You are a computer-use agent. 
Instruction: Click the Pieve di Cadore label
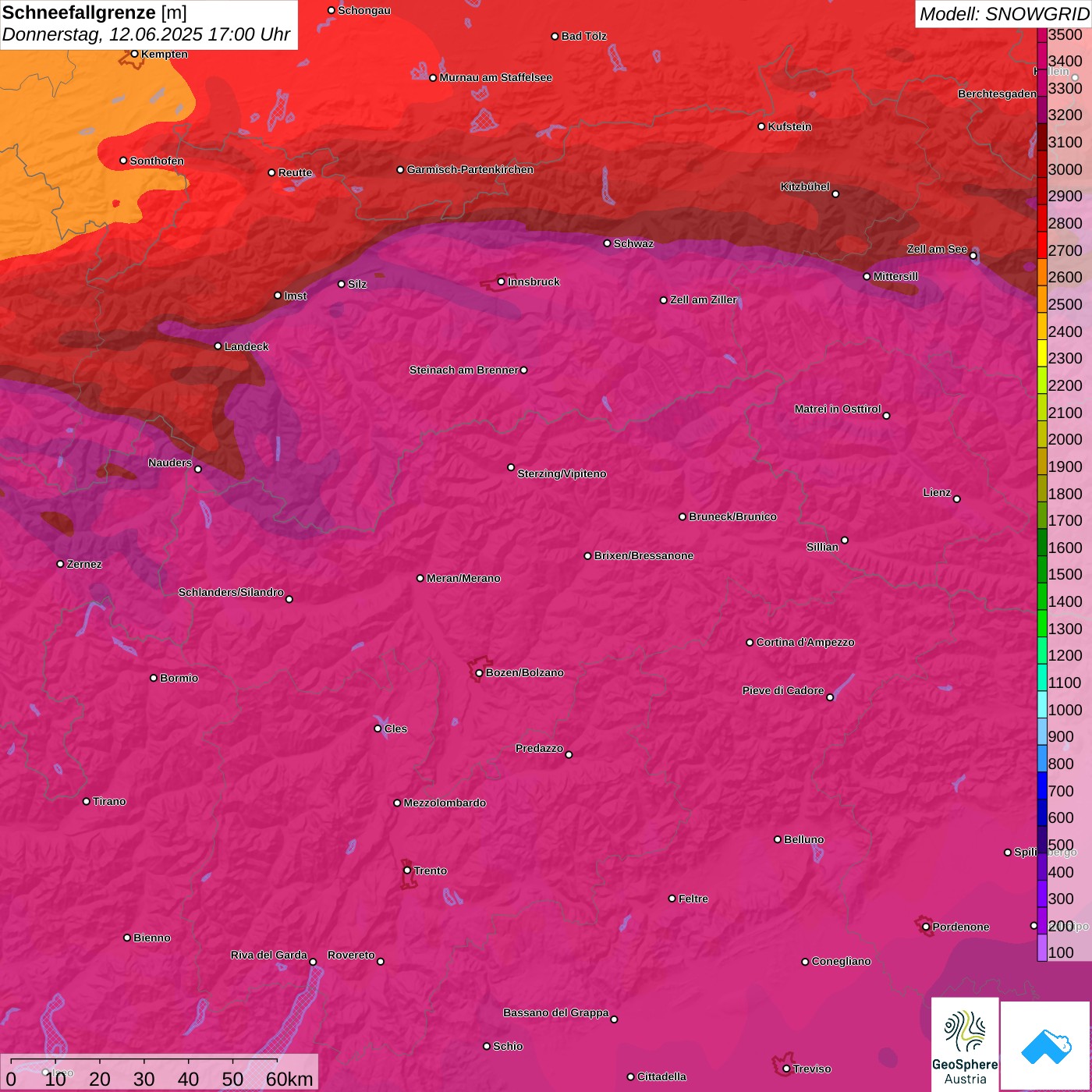[x=783, y=690]
